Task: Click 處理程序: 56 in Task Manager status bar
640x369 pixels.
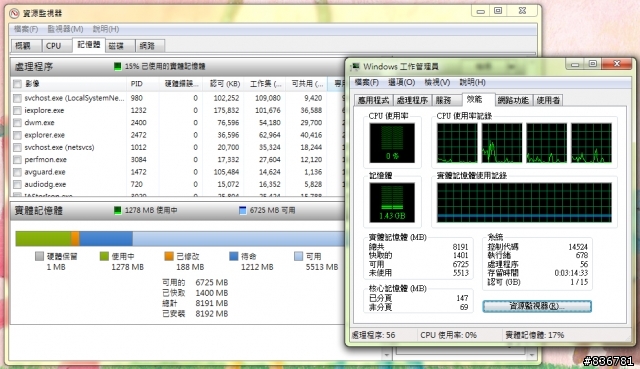Action: (373, 335)
